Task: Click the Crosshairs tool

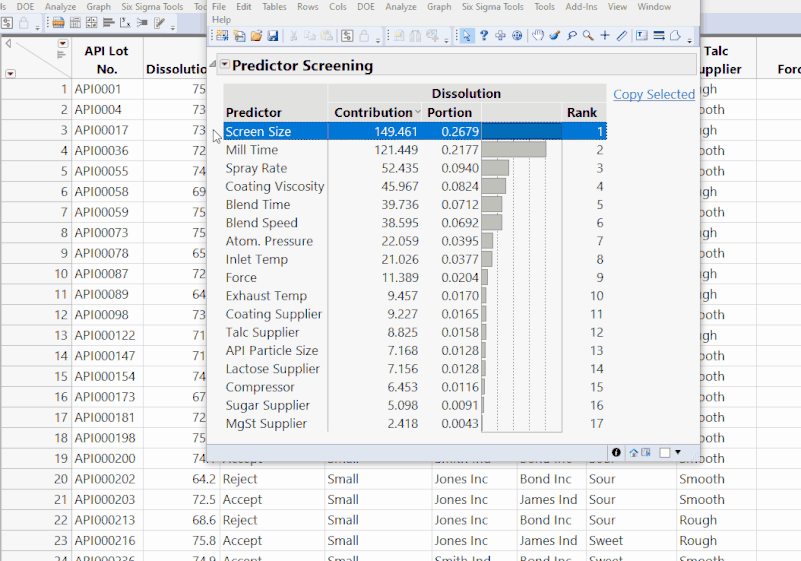Action: 605,36
